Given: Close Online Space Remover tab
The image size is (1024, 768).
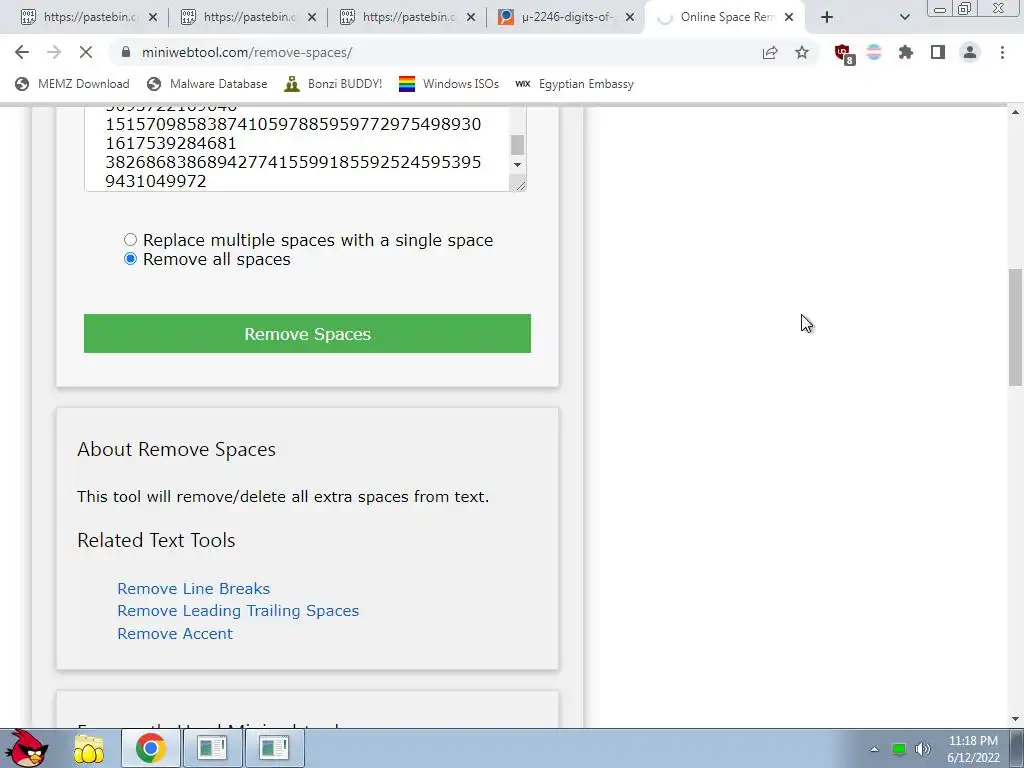Looking at the screenshot, I should click(789, 17).
